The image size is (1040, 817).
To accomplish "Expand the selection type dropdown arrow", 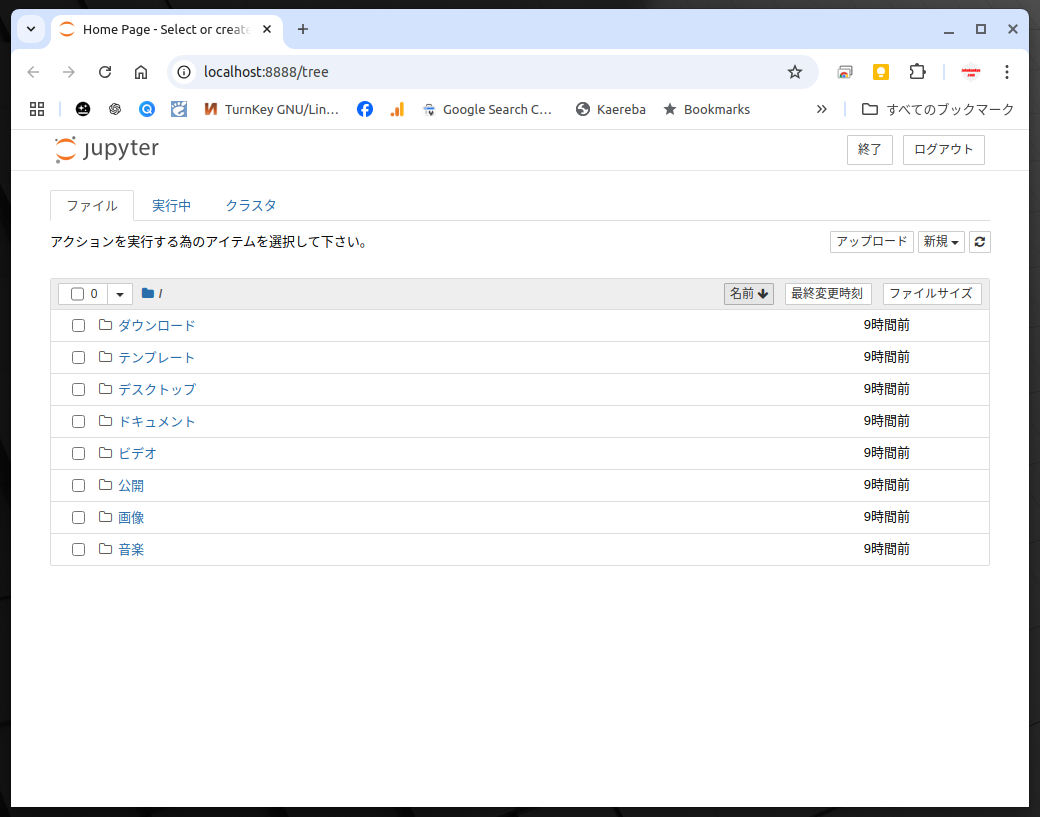I will (x=120, y=294).
